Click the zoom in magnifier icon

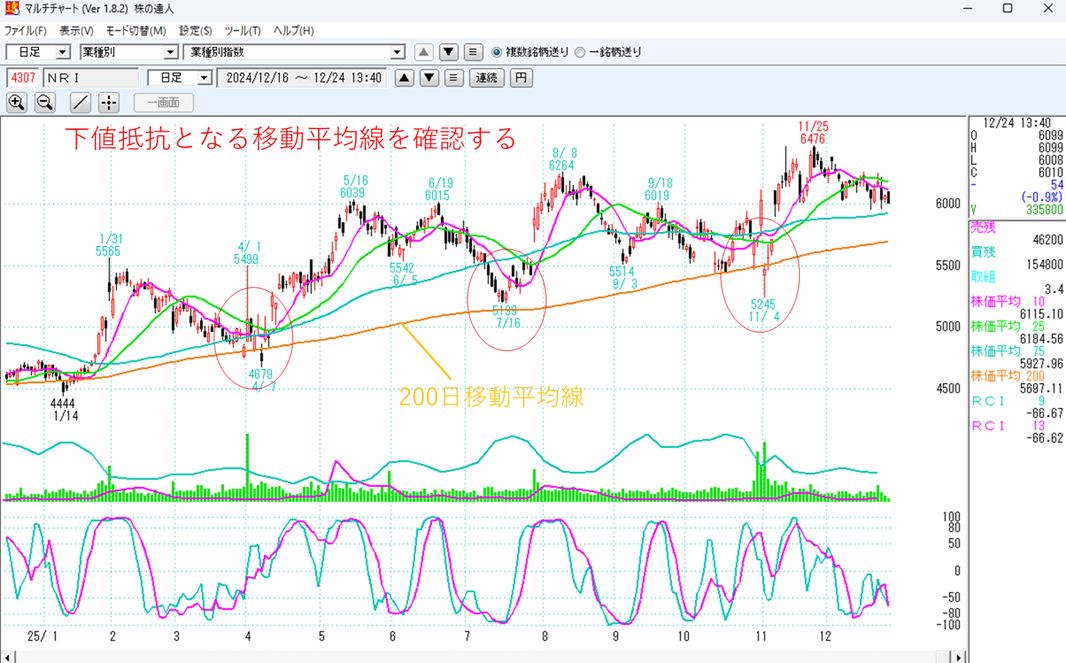point(17,102)
